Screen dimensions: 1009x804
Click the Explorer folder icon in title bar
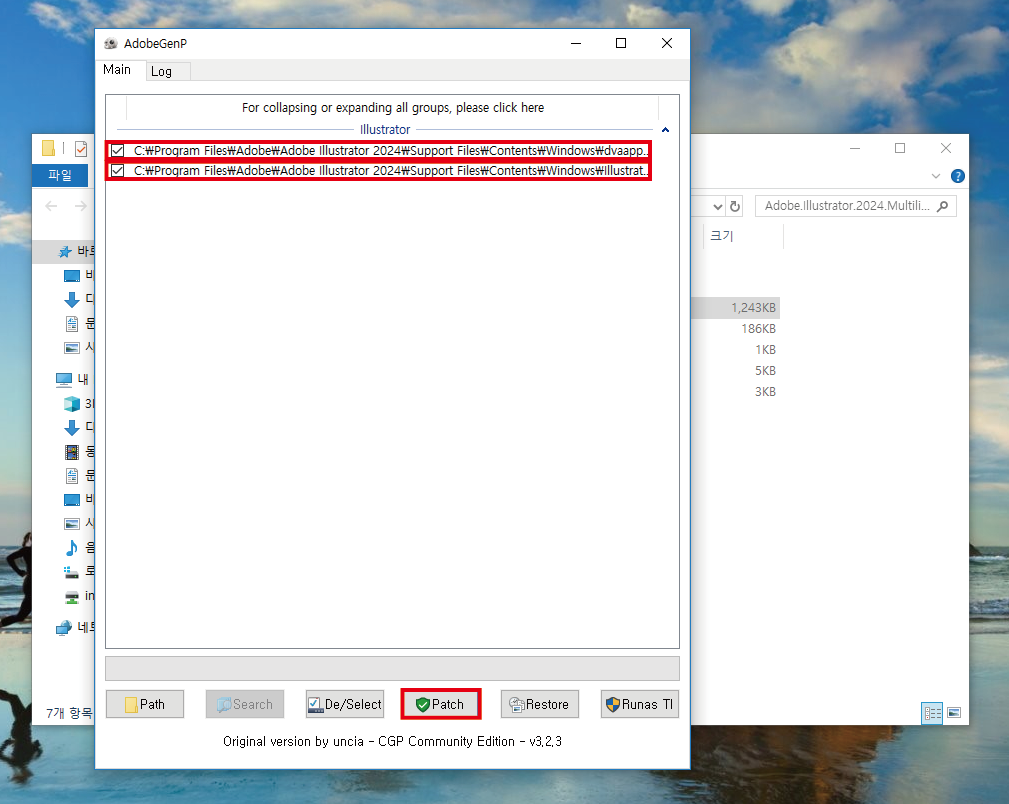[x=48, y=149]
